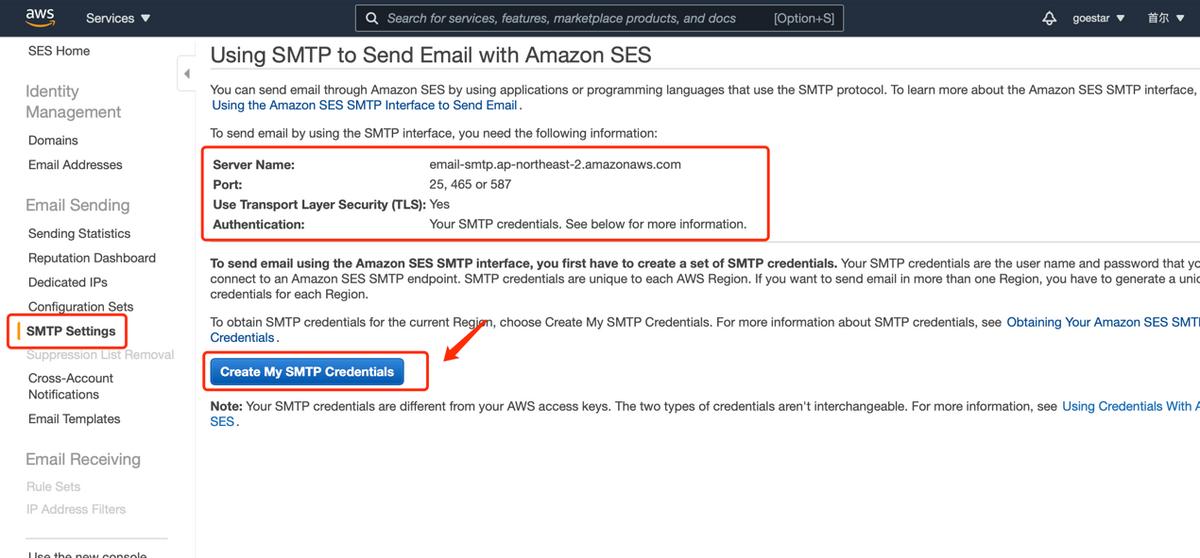Follow the Obtaining Your Amazon SES SMTP Credentials link
The image size is (1200, 558).
(x=1102, y=322)
